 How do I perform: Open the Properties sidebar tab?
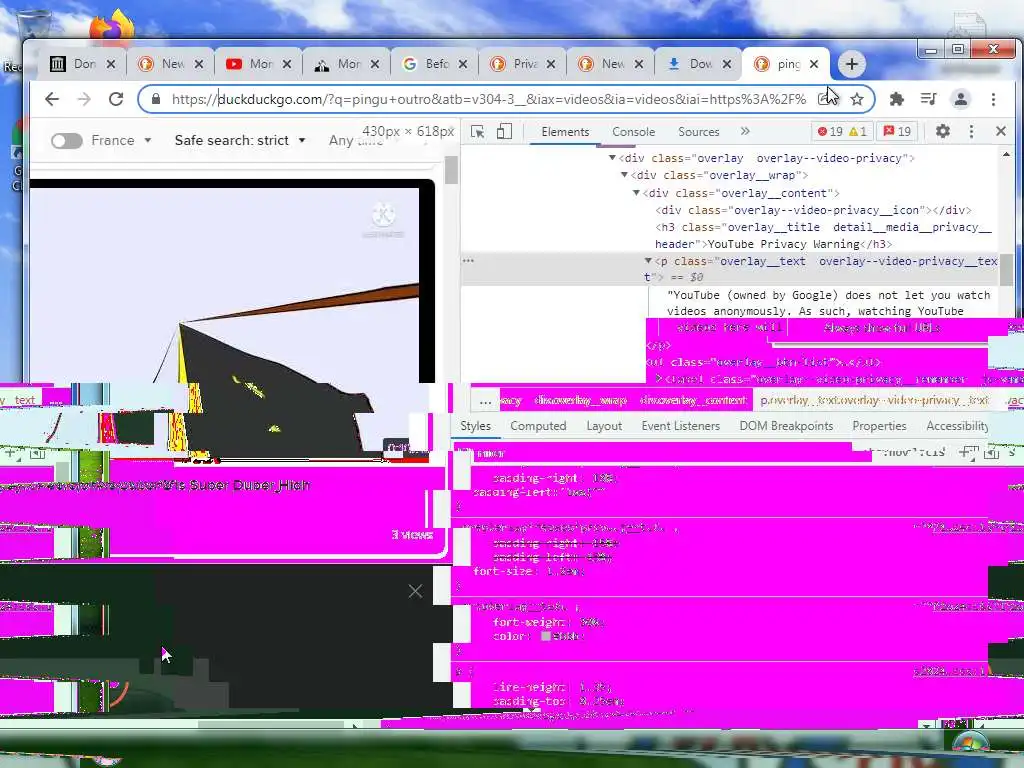pos(879,426)
